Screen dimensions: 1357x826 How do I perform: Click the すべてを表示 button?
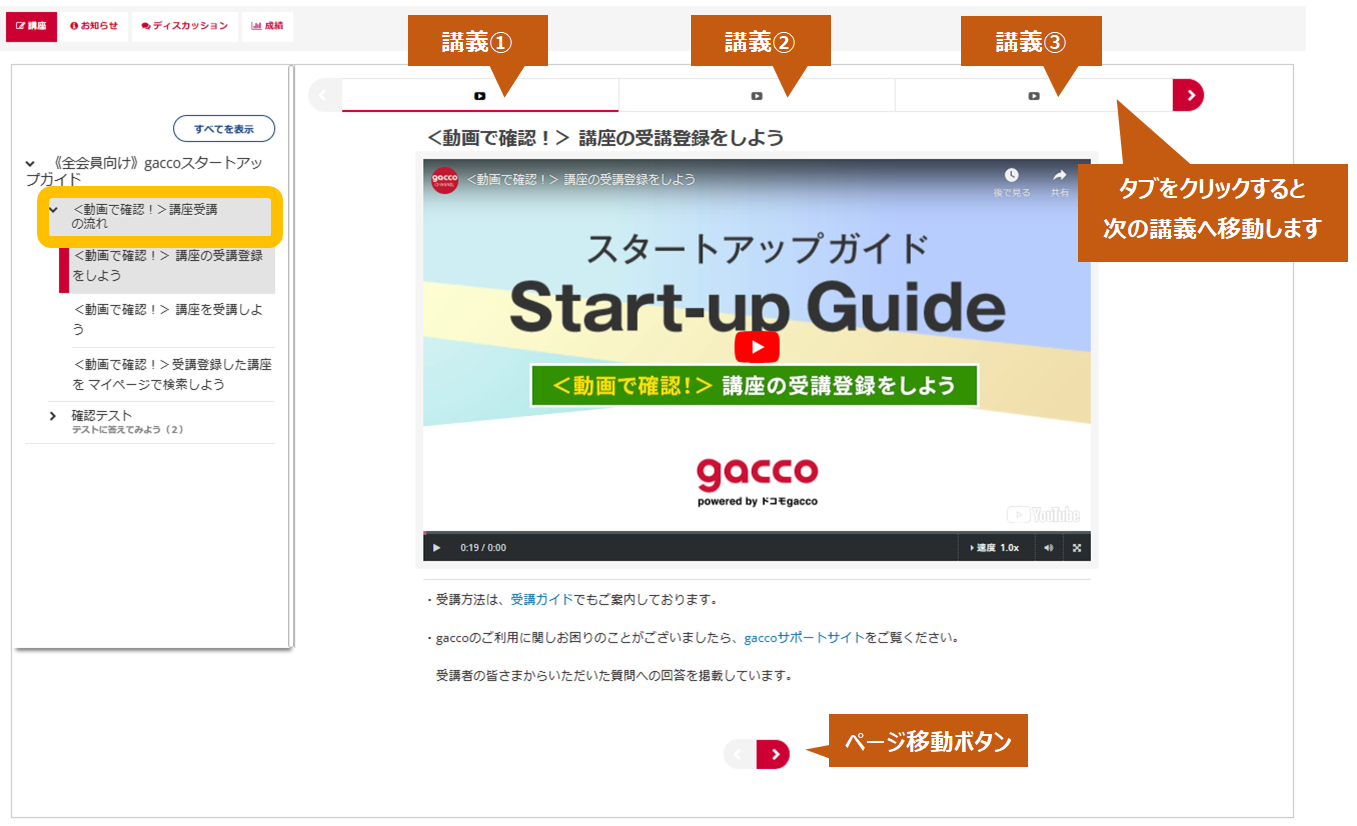224,129
